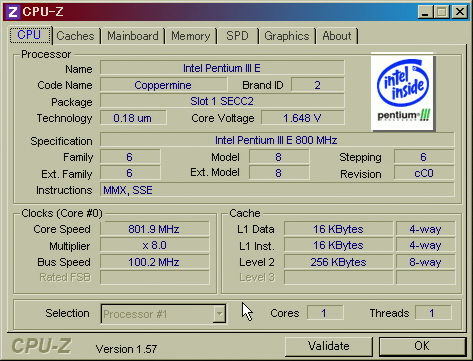Click the 0.18 um technology value
The width and height of the screenshot is (473, 361).
pyautogui.click(x=133, y=118)
